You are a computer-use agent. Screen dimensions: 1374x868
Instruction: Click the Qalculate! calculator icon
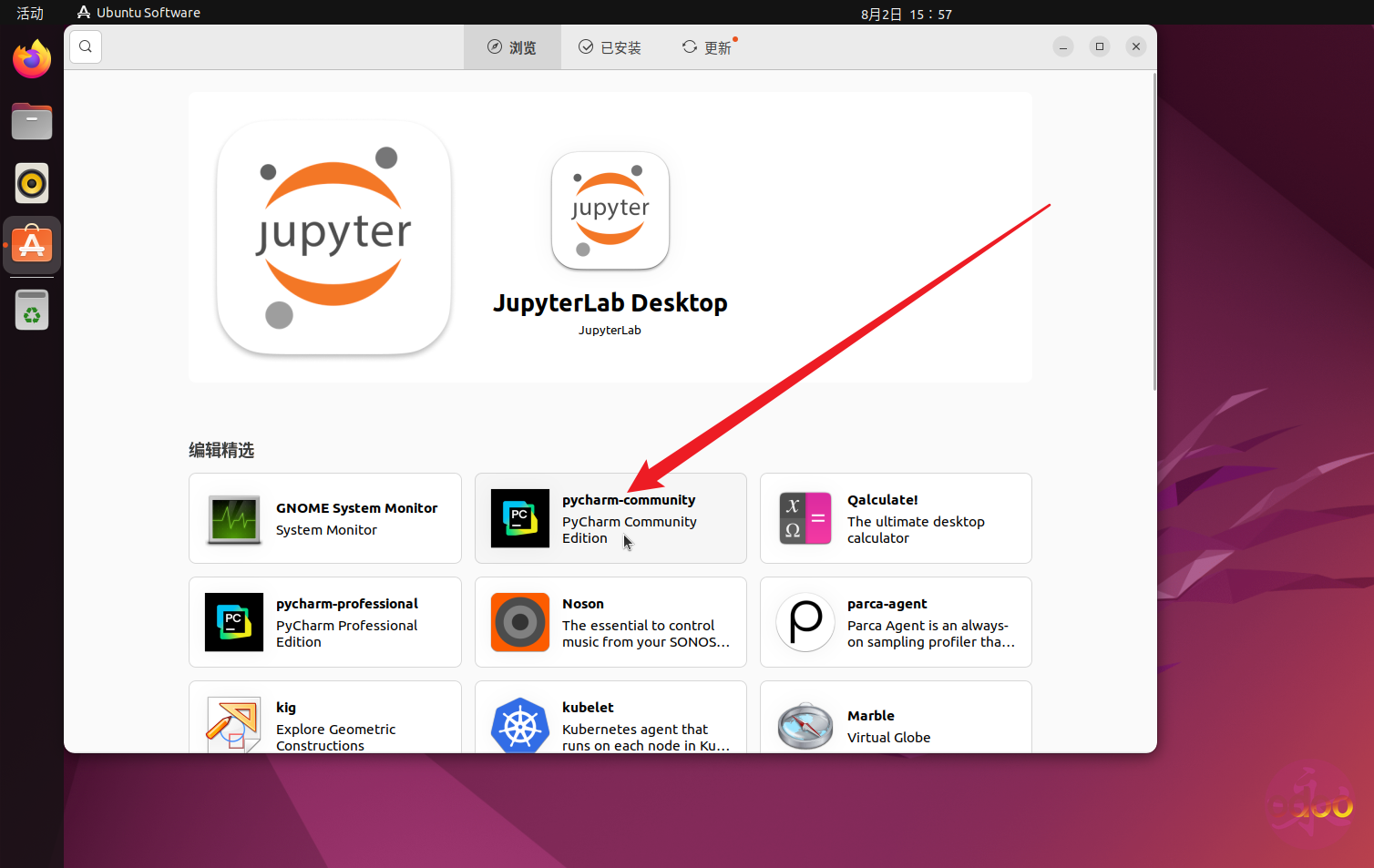pos(805,518)
